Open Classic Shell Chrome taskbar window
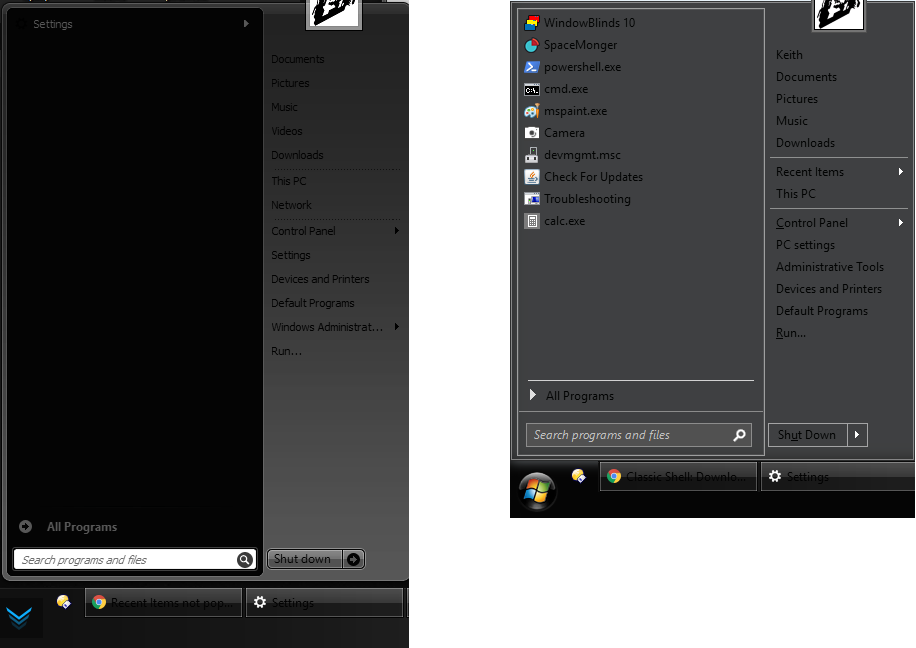 click(x=678, y=476)
